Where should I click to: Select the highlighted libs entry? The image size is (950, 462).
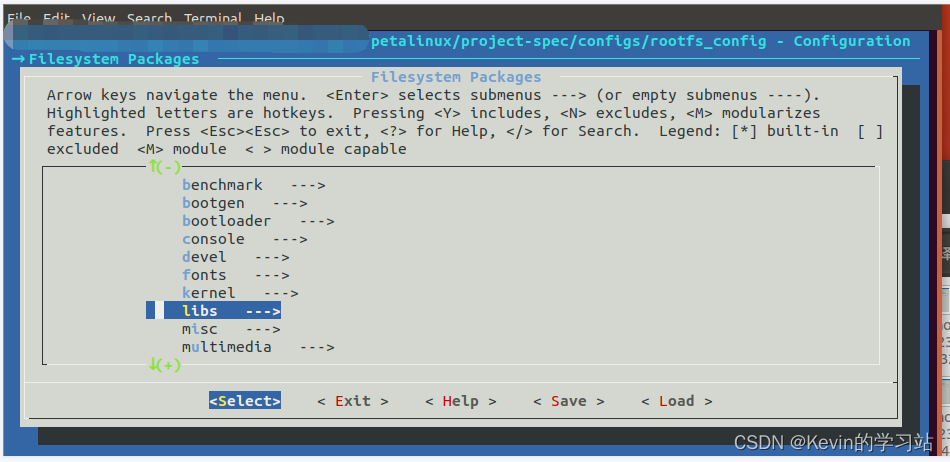pos(213,311)
